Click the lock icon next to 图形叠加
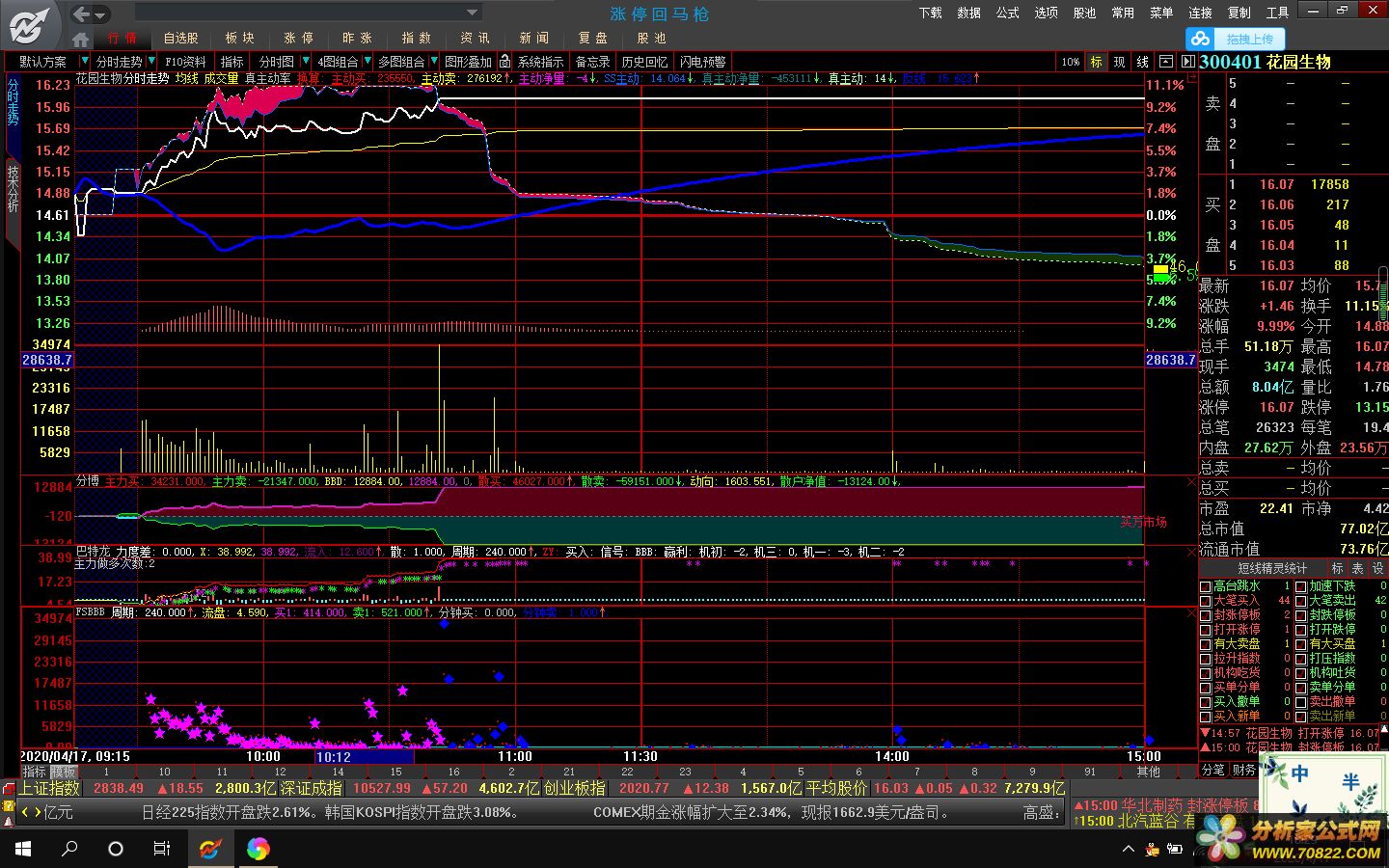The height and width of the screenshot is (868, 1389). click(x=504, y=61)
